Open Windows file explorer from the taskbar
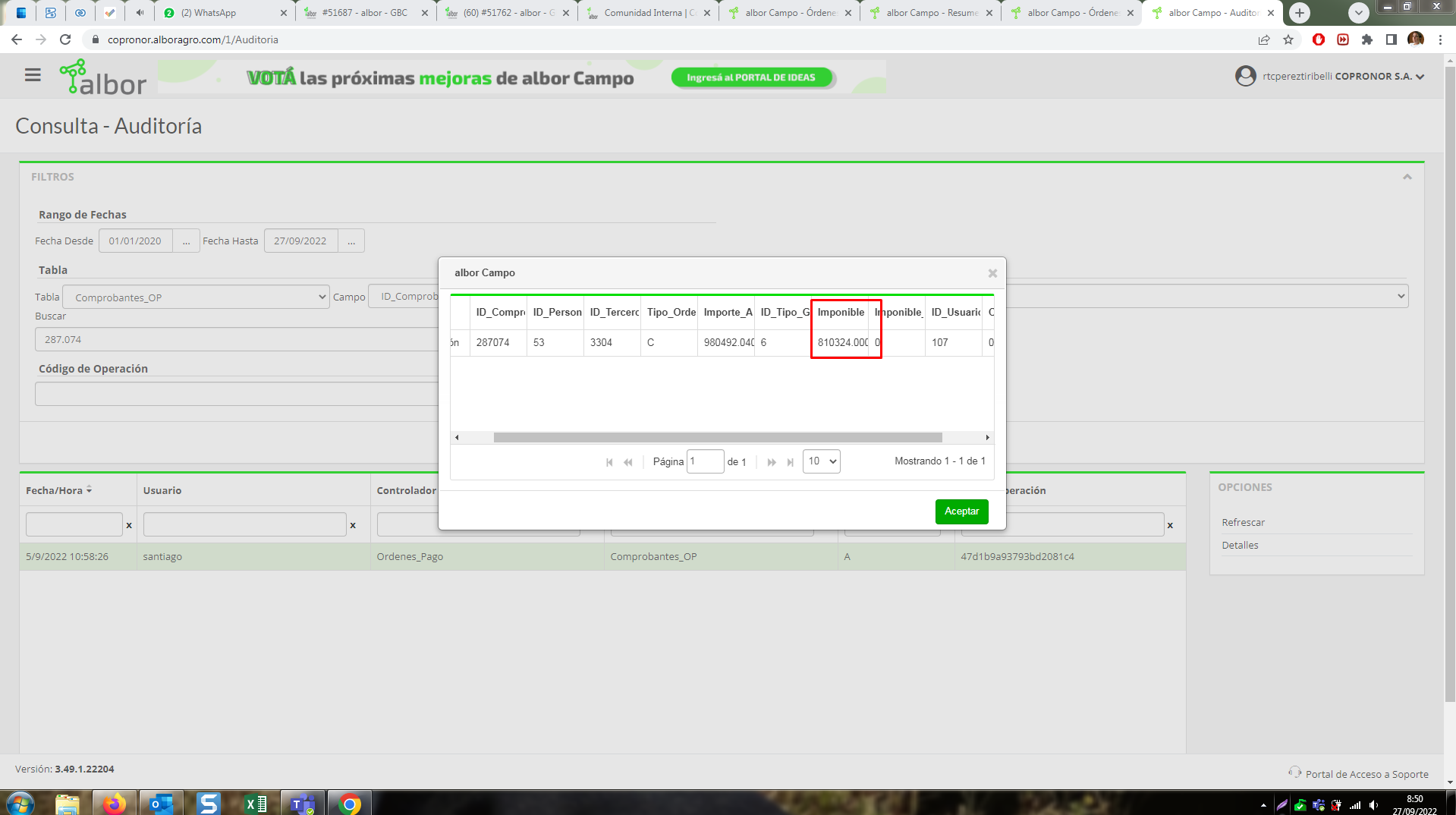 click(68, 803)
